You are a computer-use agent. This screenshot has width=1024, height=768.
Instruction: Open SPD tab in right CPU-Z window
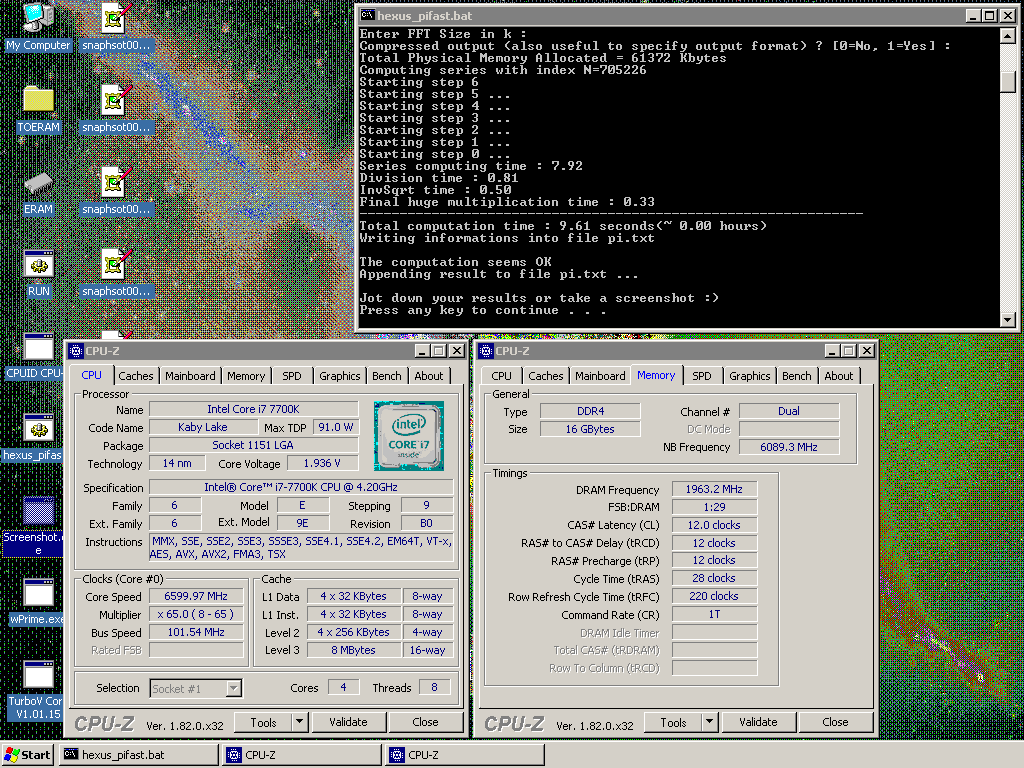click(702, 376)
